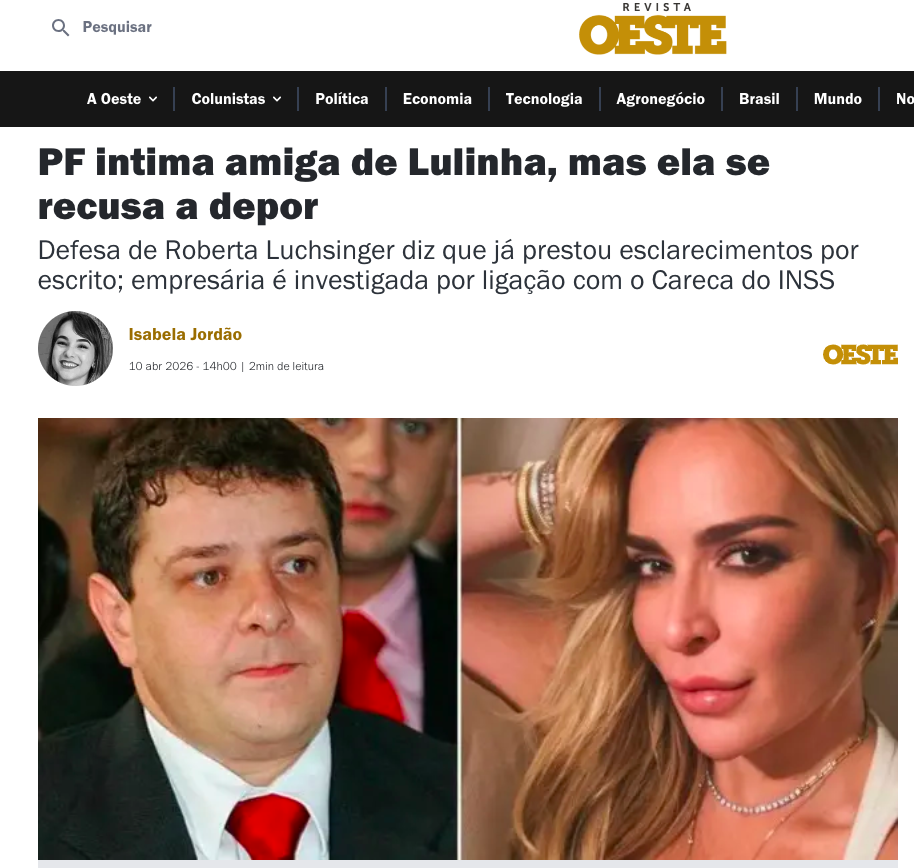Click the Pesquisar search field

pos(117,27)
